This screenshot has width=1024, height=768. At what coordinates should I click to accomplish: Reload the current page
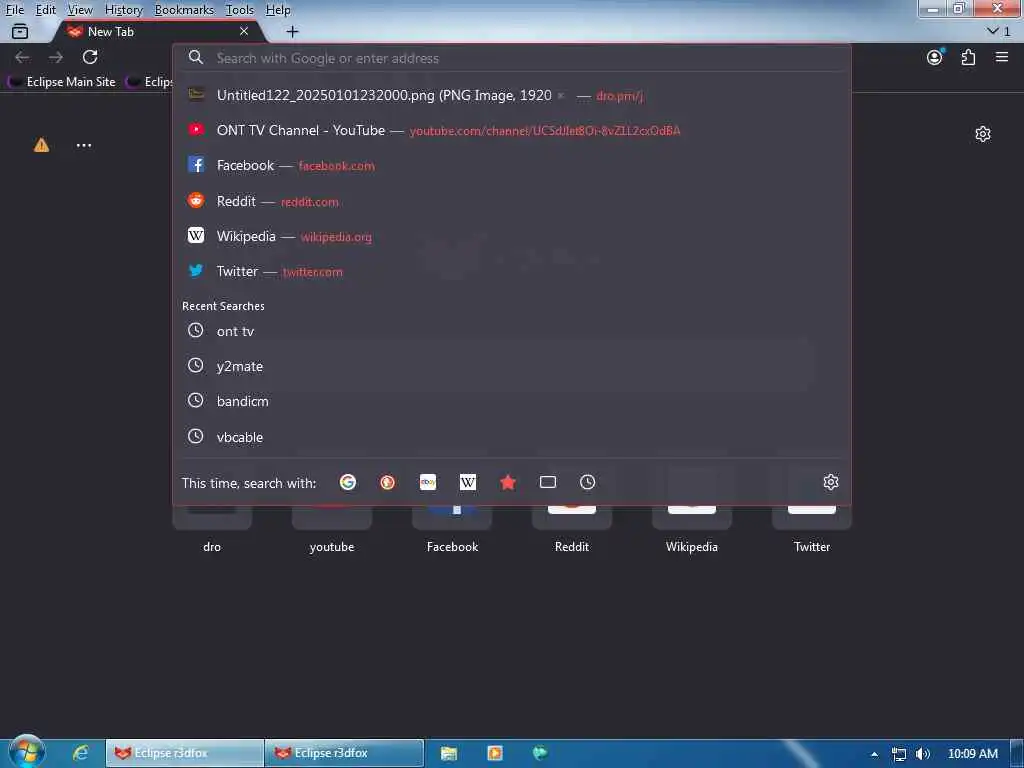point(90,57)
